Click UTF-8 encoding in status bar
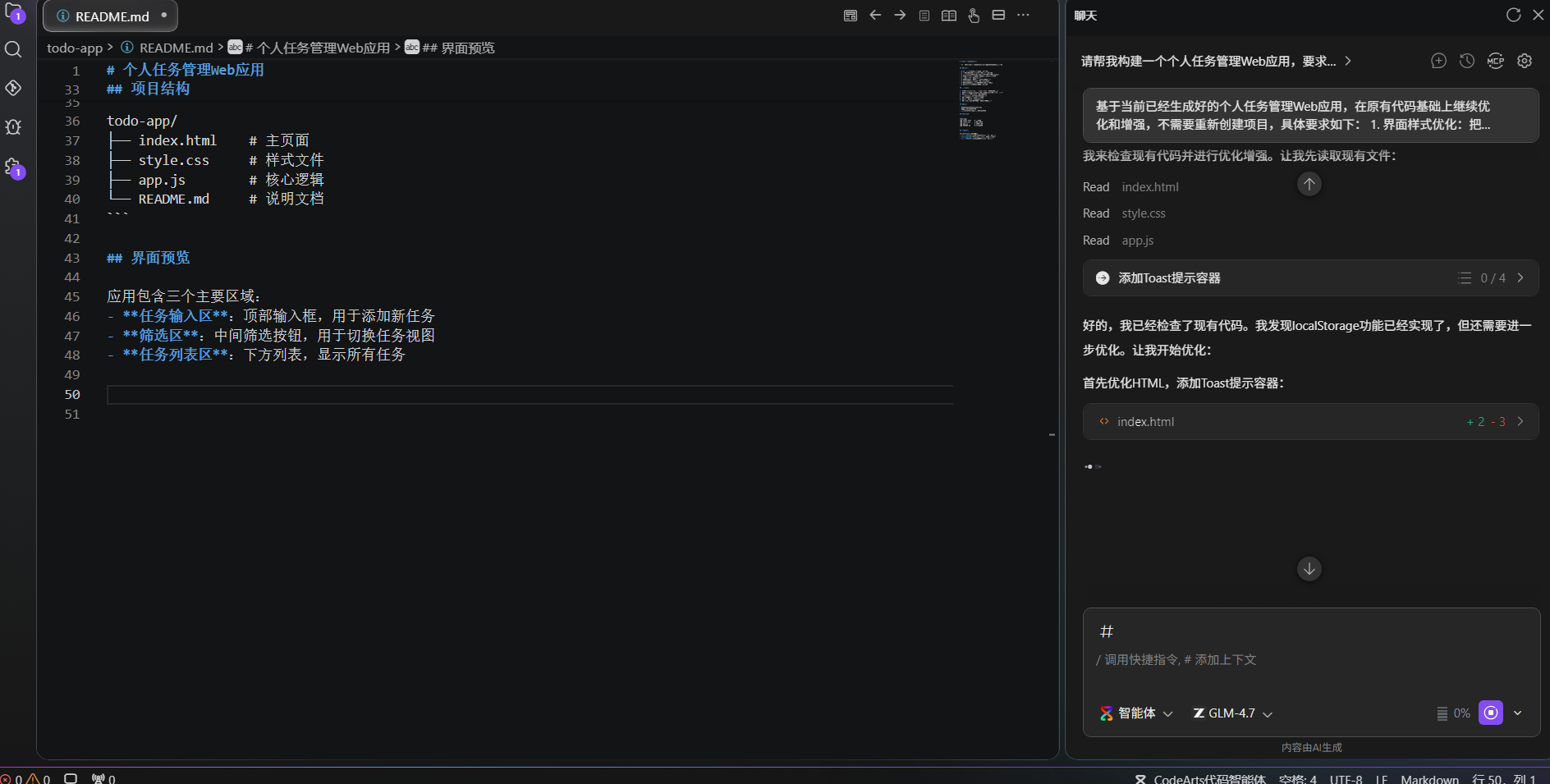The width and height of the screenshot is (1550, 784). [x=1346, y=778]
